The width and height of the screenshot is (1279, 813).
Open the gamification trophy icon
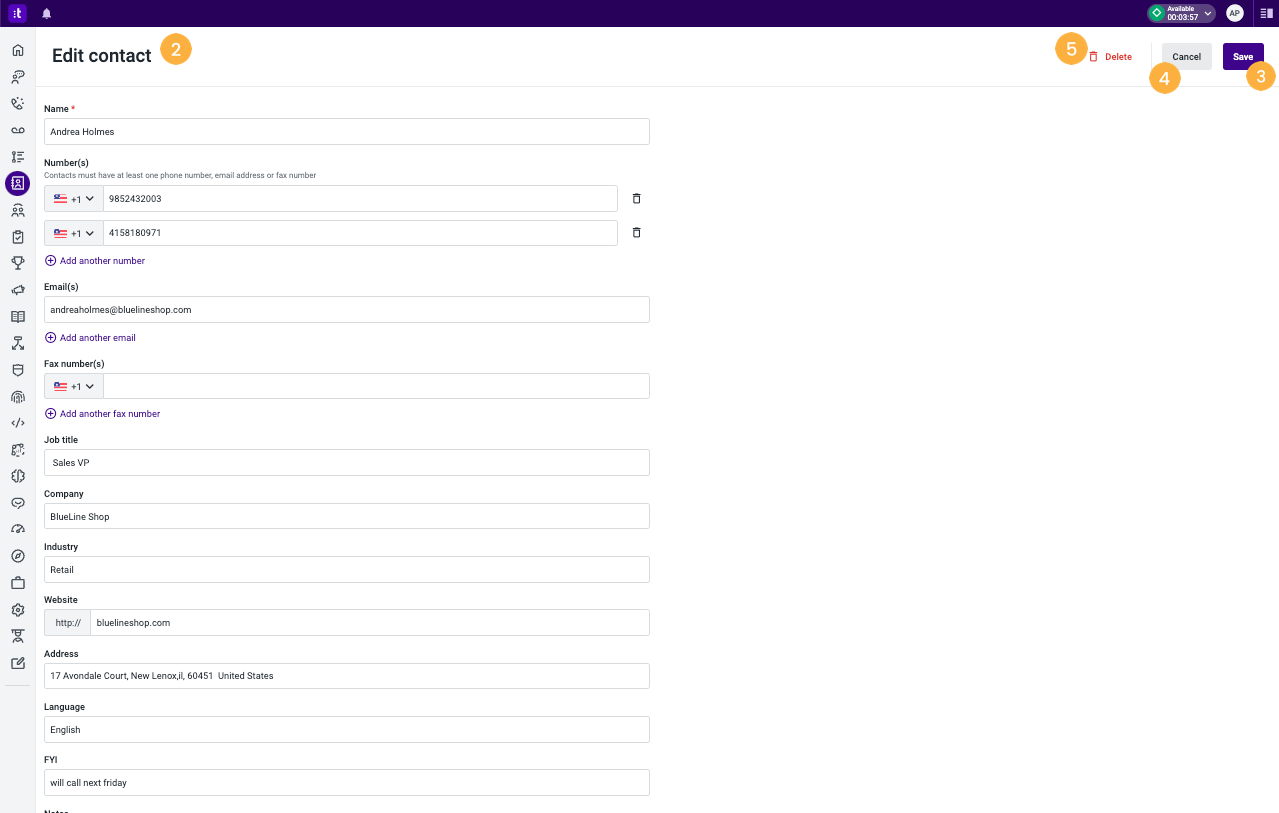click(17, 263)
